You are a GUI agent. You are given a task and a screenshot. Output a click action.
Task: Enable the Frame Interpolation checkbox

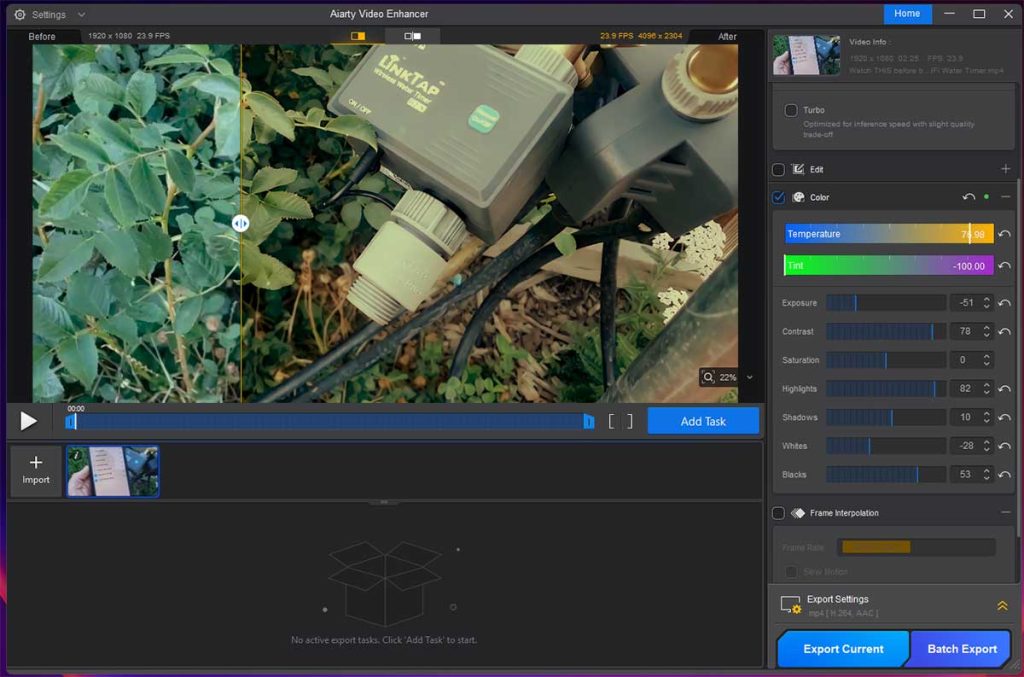(x=778, y=513)
